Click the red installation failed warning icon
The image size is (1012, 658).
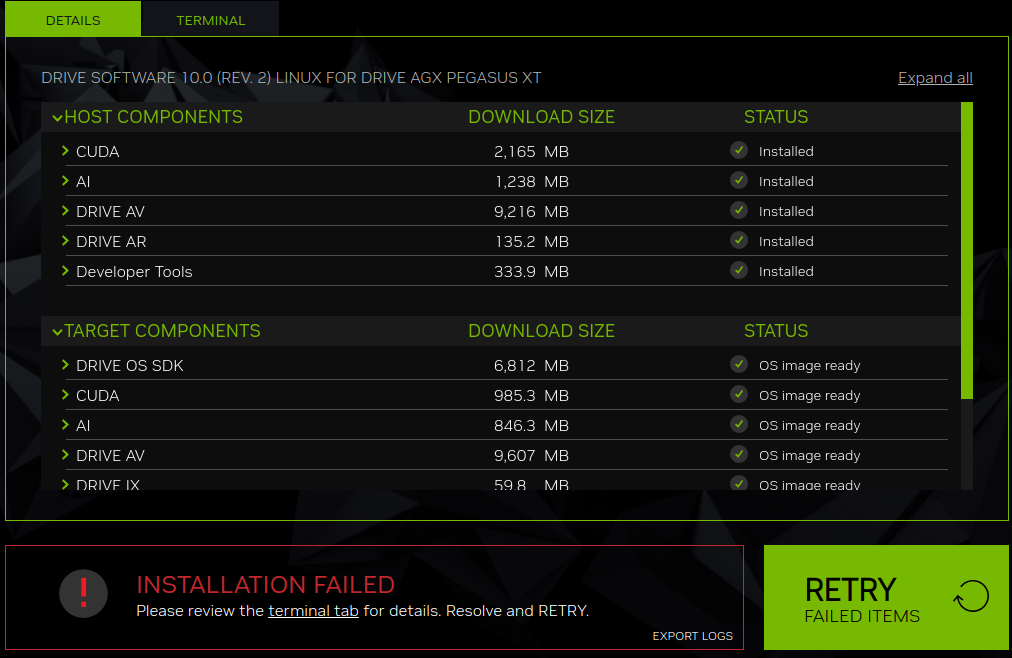click(x=83, y=593)
